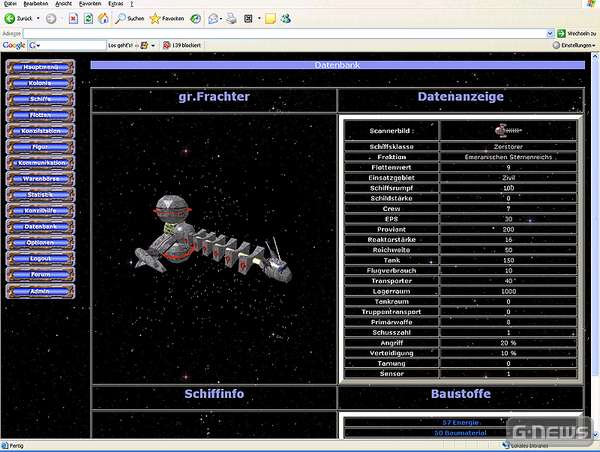The width and height of the screenshot is (600, 452).
Task: Click the 57 Energie entry
Action: tap(460, 423)
